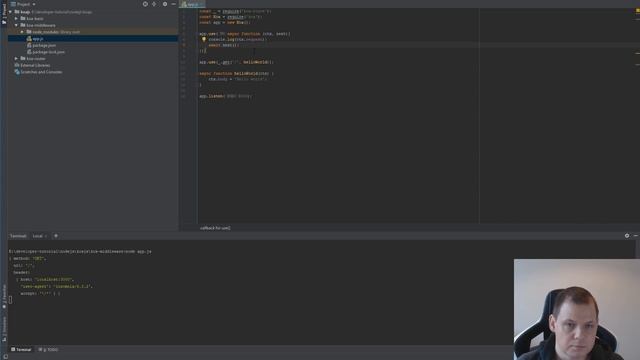Select package-lock.json file in tree
The image size is (640, 360).
tap(46, 52)
